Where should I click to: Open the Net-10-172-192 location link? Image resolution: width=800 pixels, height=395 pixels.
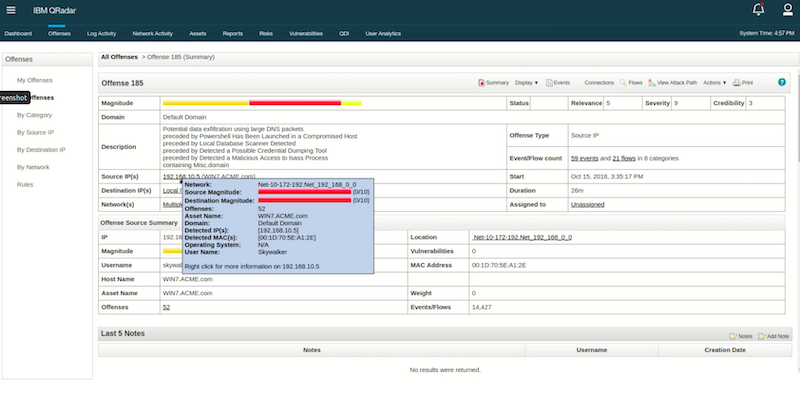(522, 237)
